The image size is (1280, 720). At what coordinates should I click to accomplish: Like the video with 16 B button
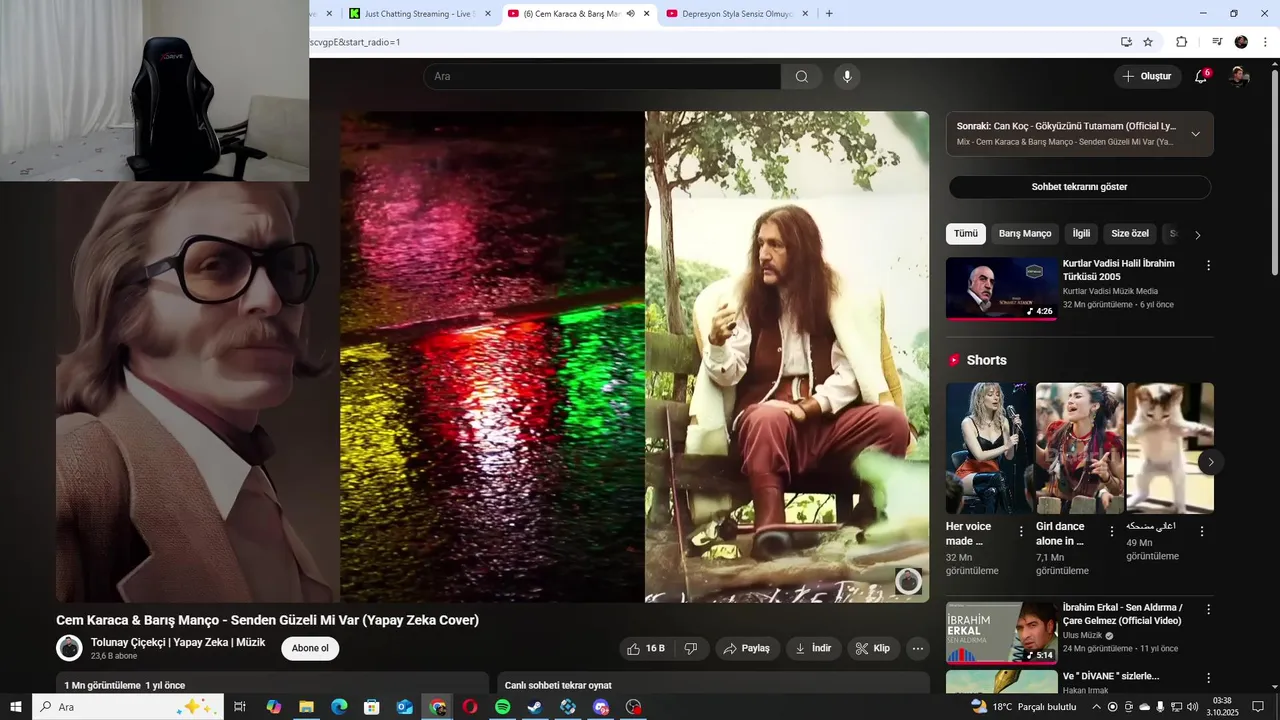(645, 648)
